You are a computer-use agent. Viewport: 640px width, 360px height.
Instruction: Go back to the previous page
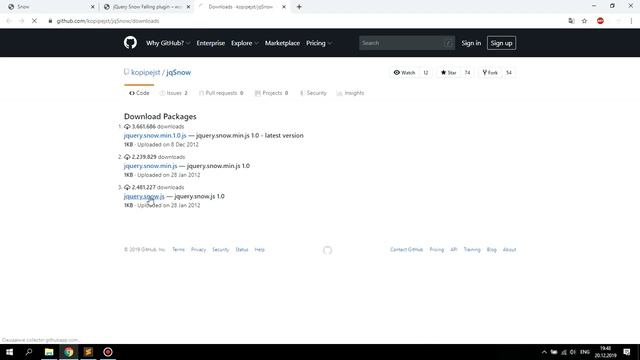[x=9, y=21]
